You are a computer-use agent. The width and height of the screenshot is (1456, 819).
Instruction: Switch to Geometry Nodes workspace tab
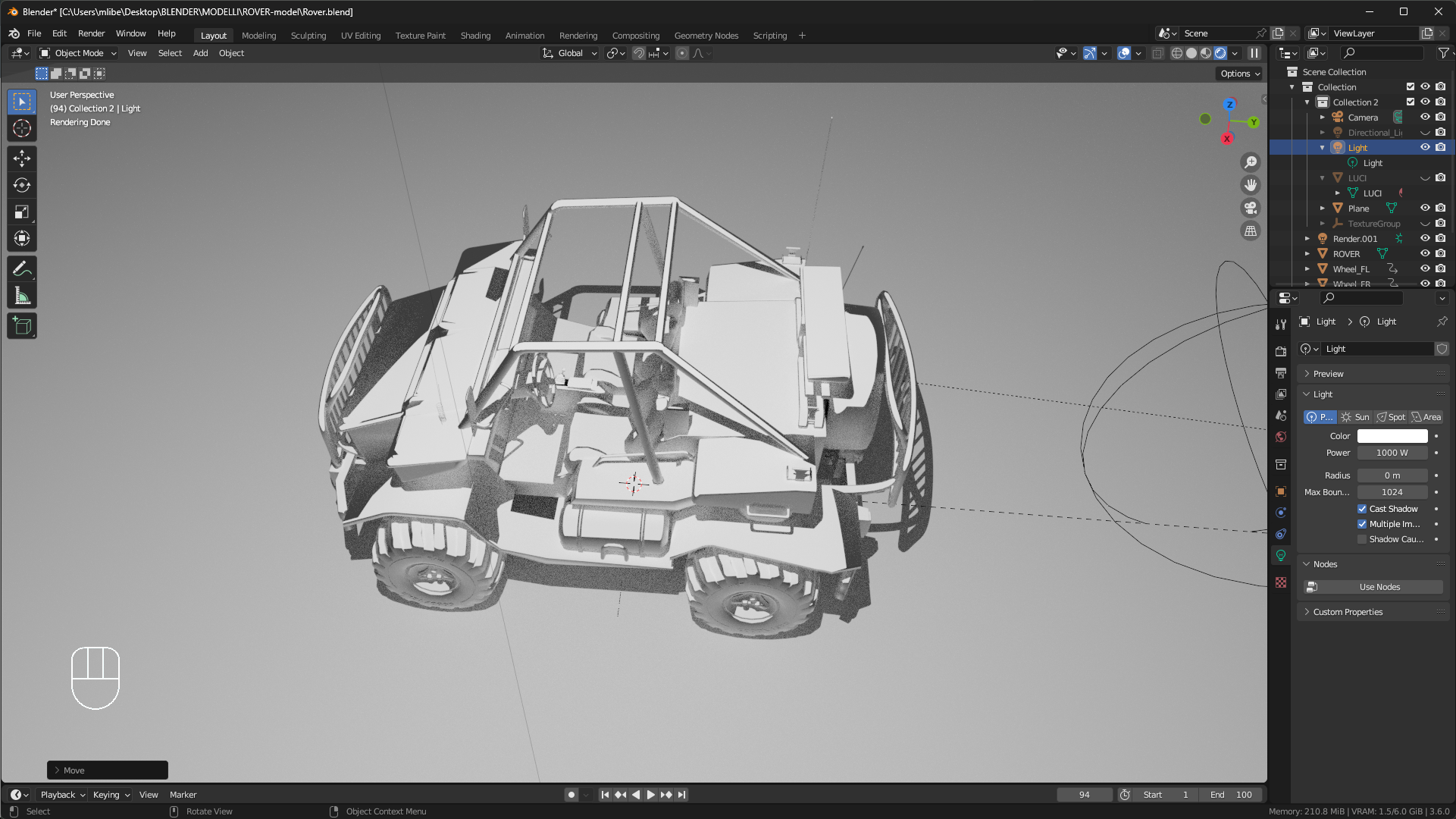click(x=706, y=36)
